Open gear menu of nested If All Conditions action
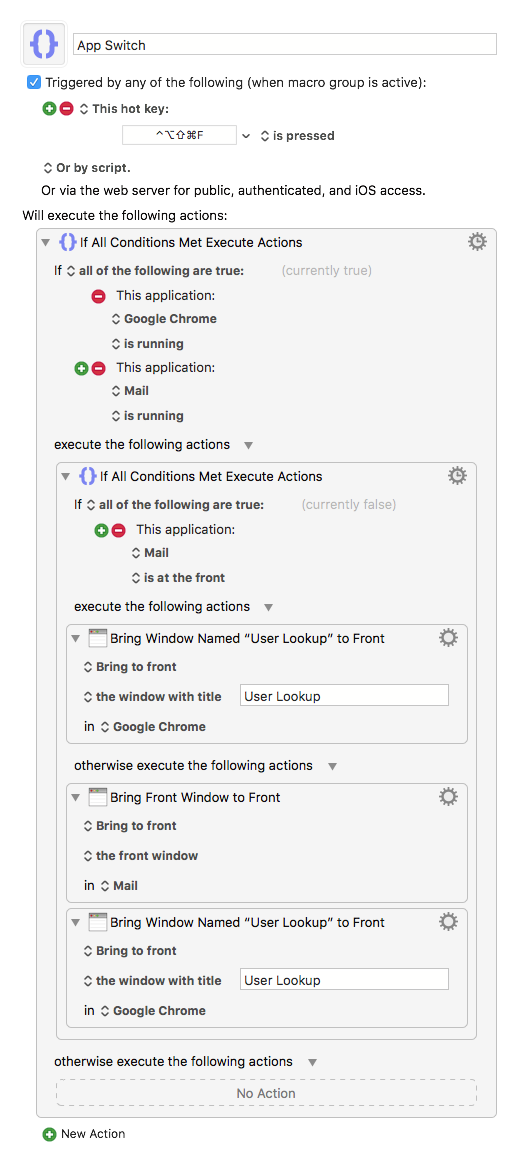This screenshot has width=517, height=1162. 458,476
